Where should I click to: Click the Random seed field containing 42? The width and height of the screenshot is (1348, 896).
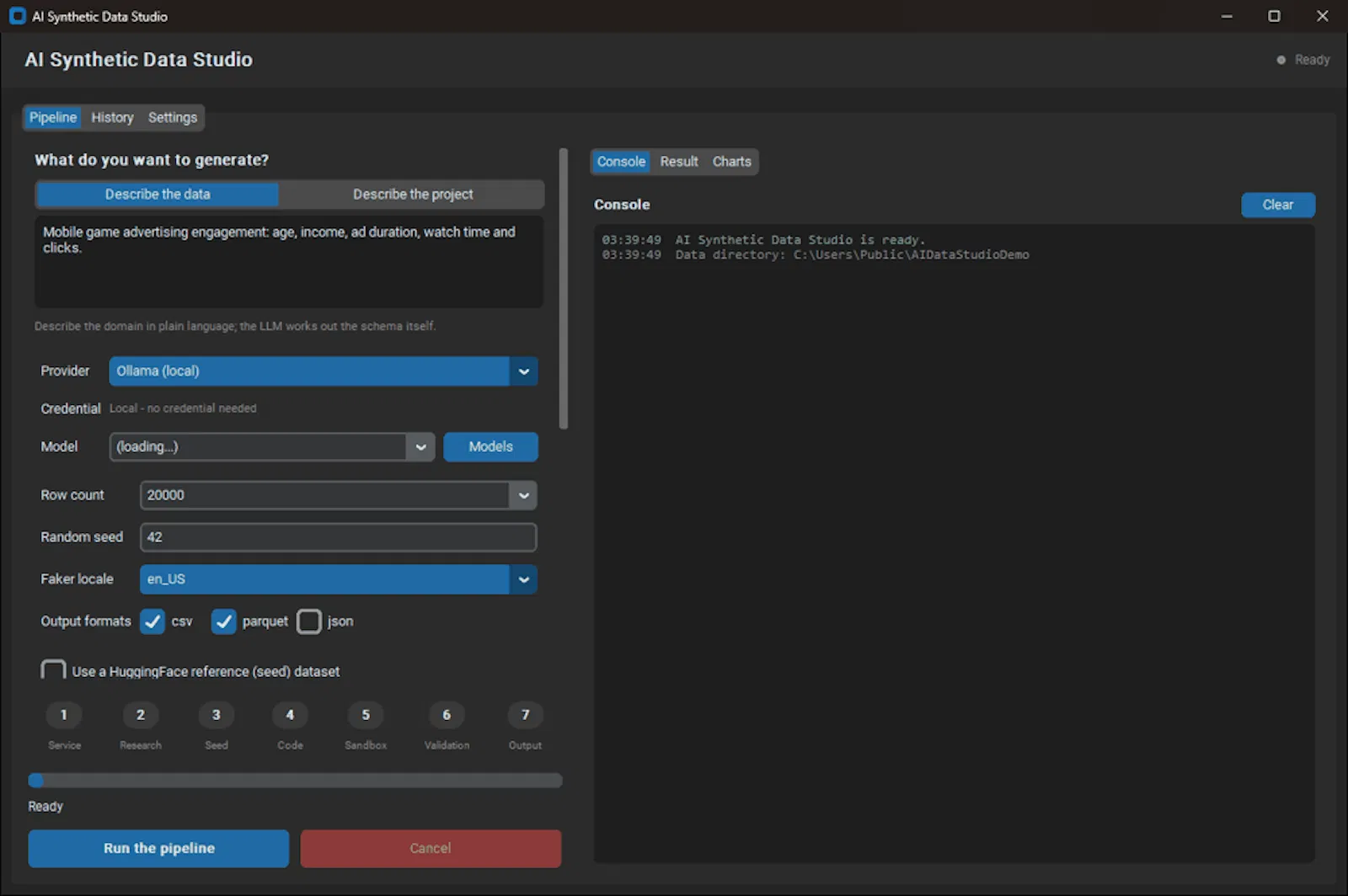pos(338,537)
